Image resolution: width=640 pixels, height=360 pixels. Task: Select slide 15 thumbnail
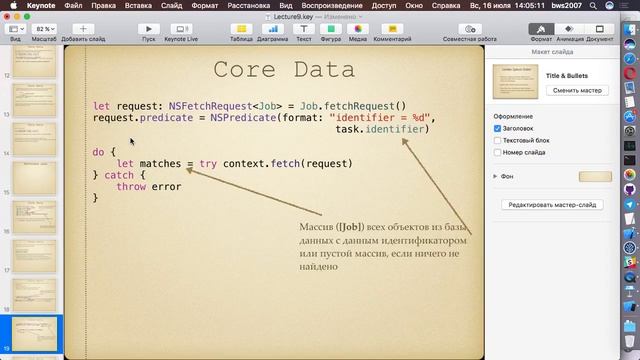[34, 178]
